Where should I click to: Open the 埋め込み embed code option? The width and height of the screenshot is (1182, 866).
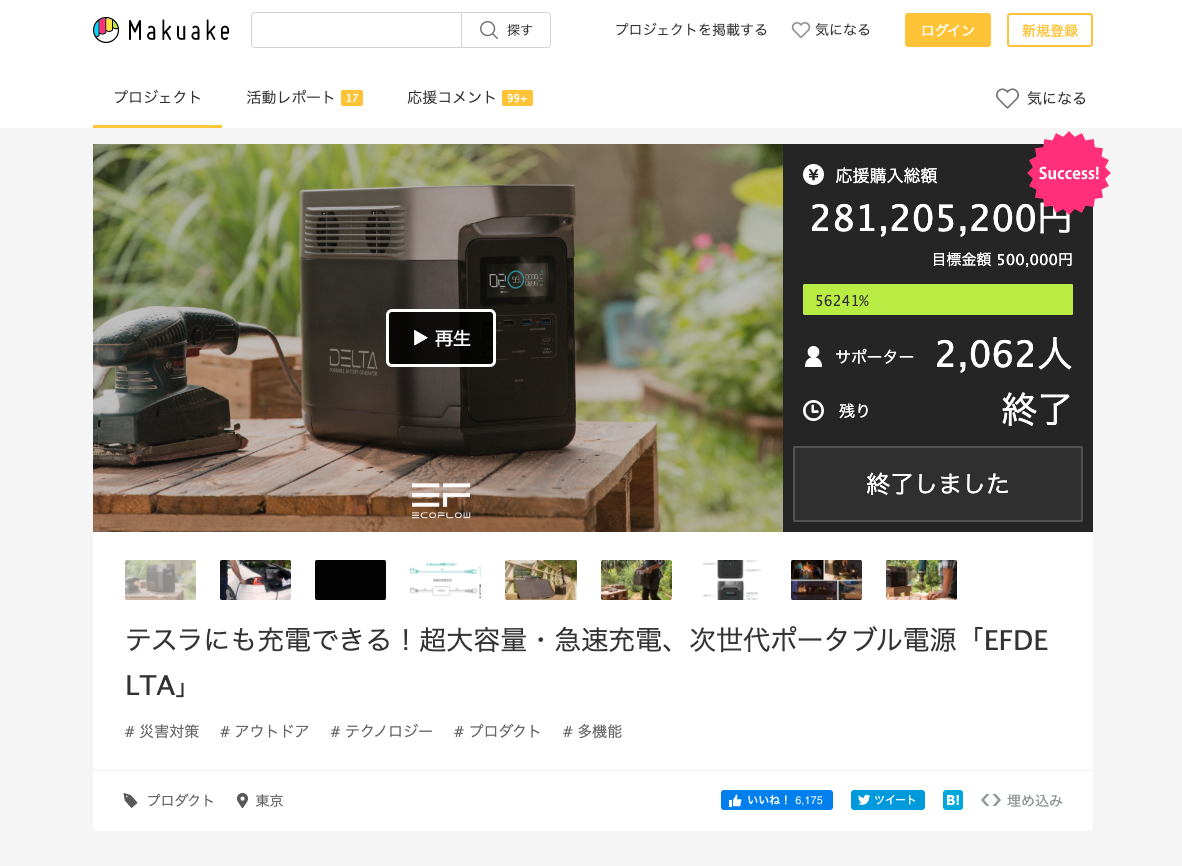click(1022, 800)
